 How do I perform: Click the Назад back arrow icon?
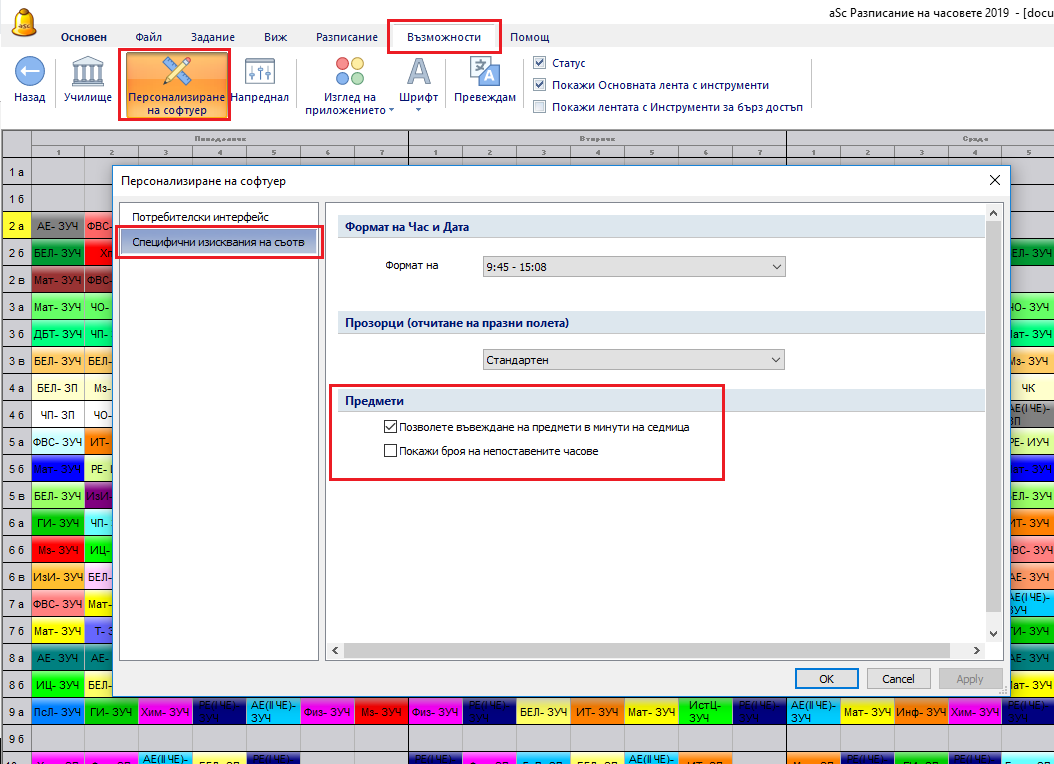click(x=30, y=72)
